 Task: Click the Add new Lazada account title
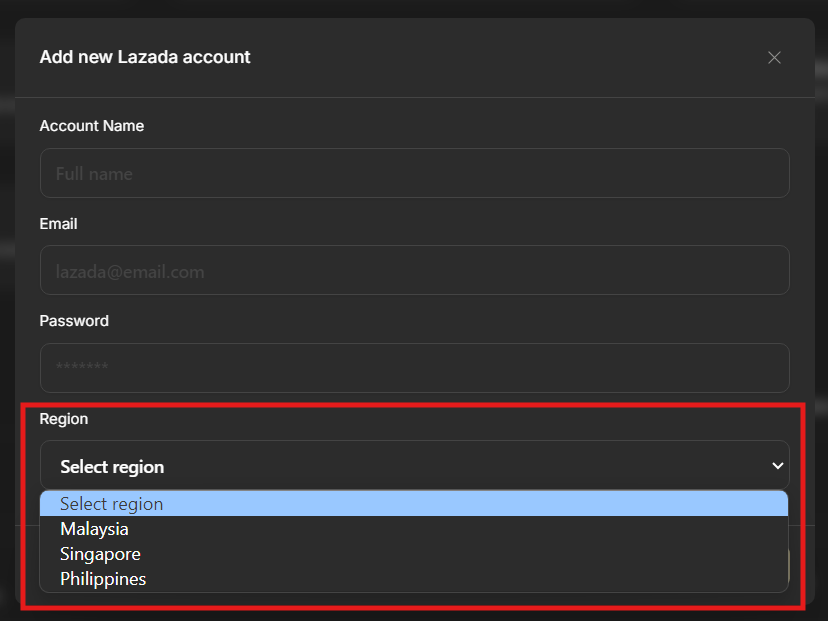(145, 57)
